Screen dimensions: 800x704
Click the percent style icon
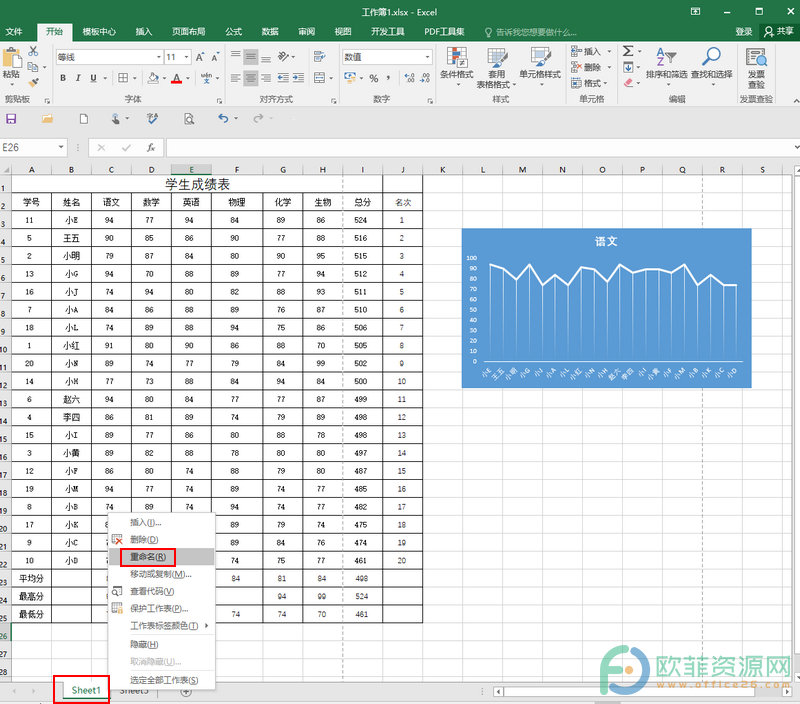point(374,78)
